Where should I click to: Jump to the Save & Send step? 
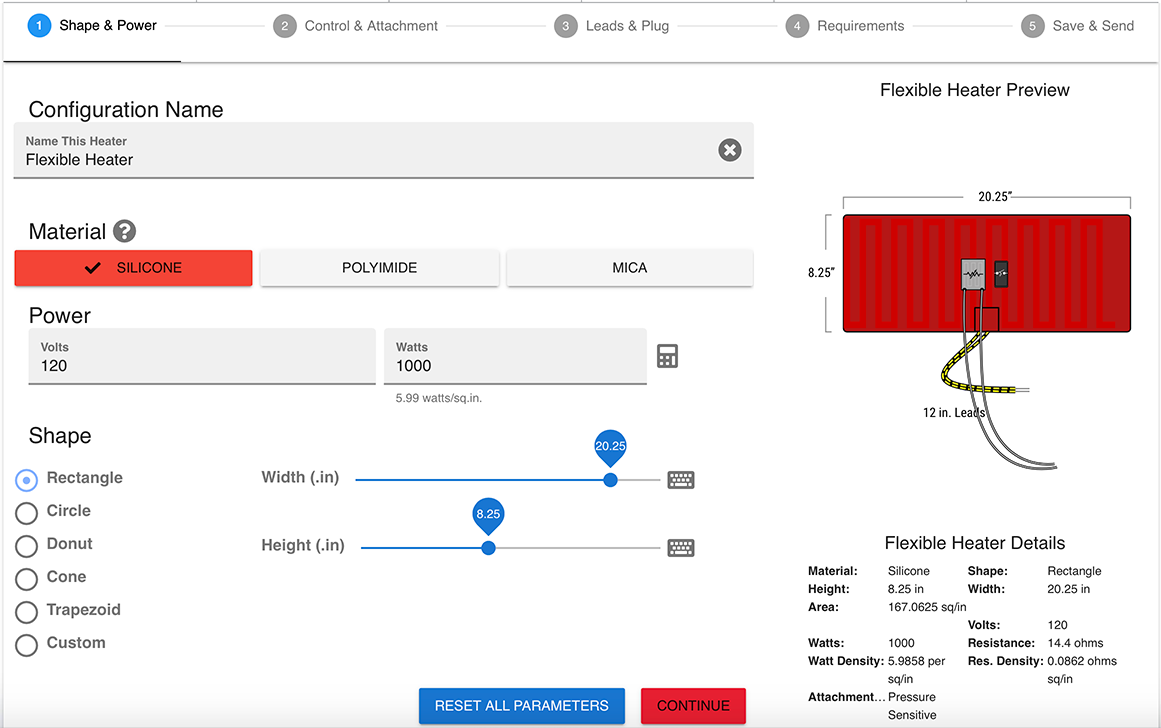point(1078,26)
